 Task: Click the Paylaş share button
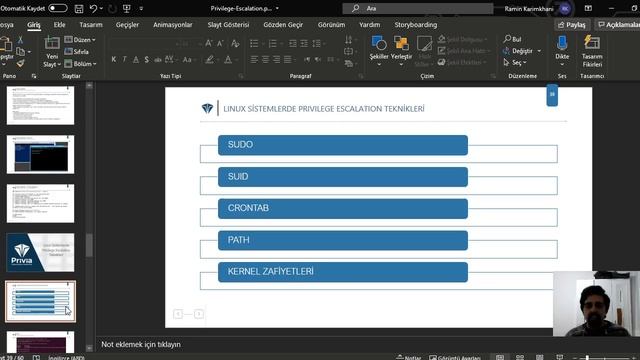coord(572,25)
